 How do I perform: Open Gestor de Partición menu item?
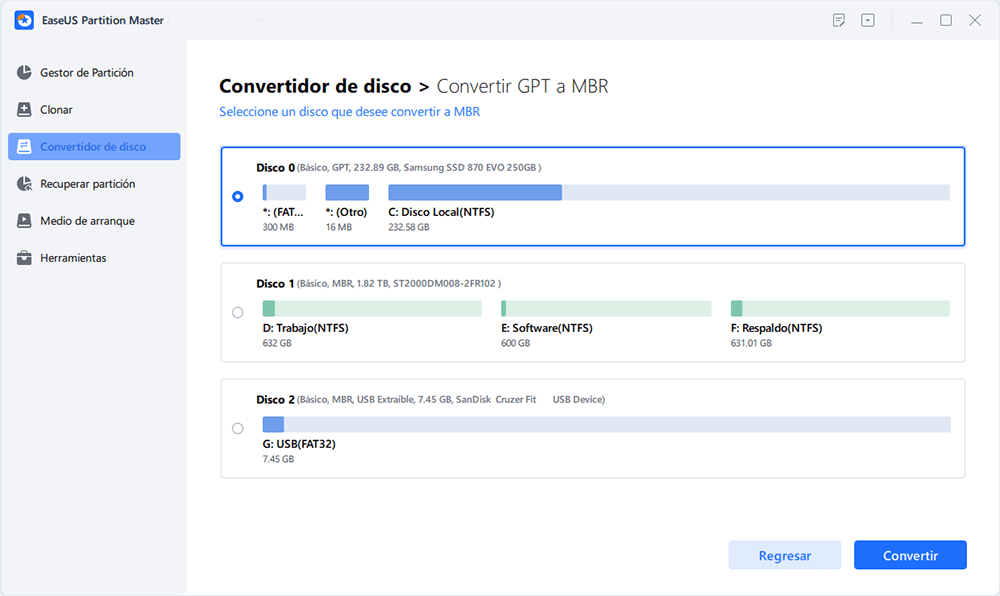pos(94,72)
